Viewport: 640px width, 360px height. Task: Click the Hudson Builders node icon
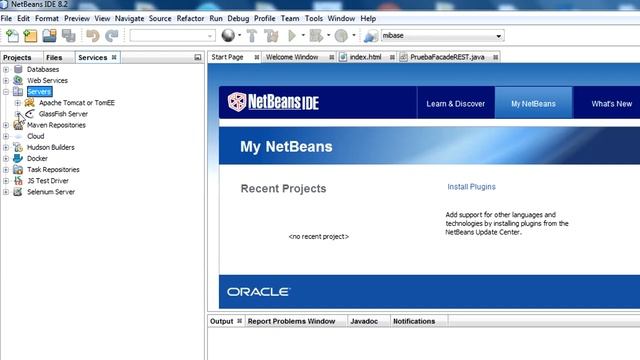point(18,147)
